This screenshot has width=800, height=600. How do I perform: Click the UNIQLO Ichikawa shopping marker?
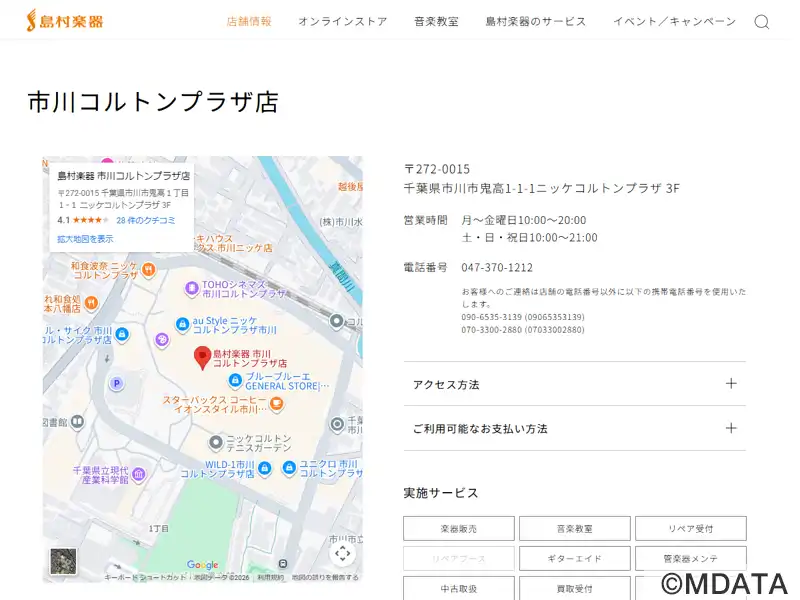289,468
